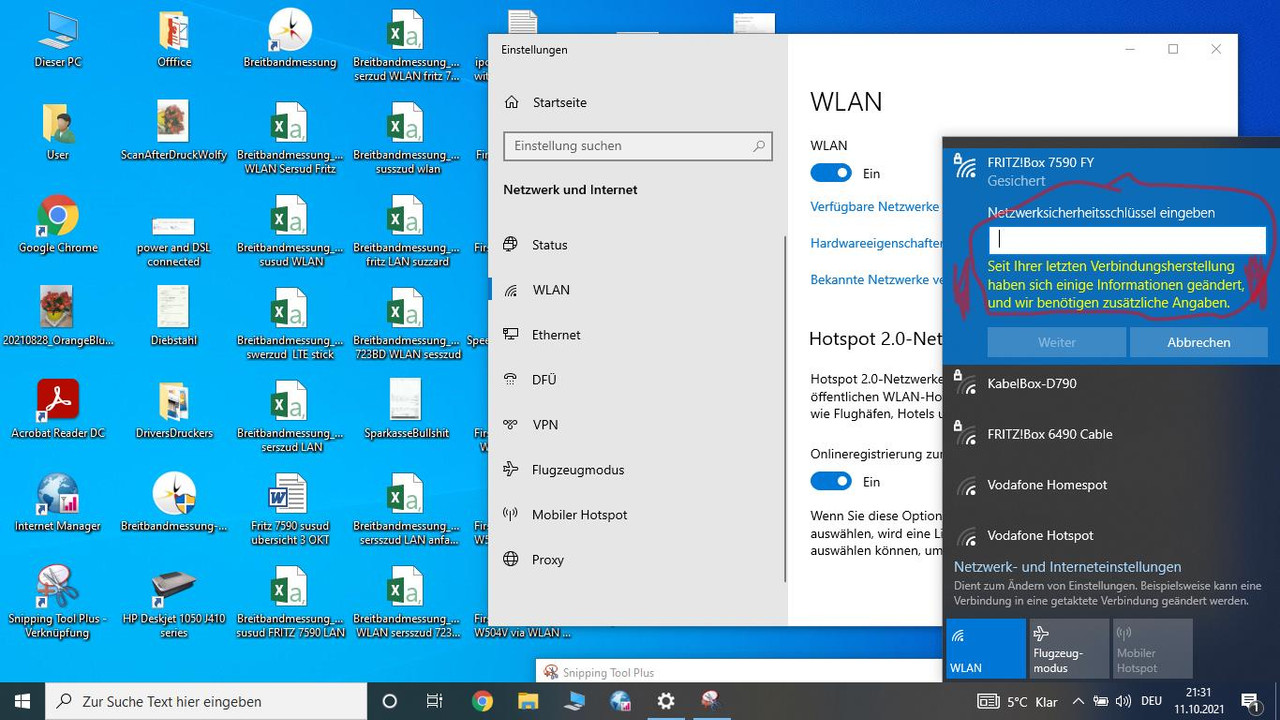Toggle the WLAN switch in Settings
The height and width of the screenshot is (720, 1280).
pyautogui.click(x=830, y=173)
